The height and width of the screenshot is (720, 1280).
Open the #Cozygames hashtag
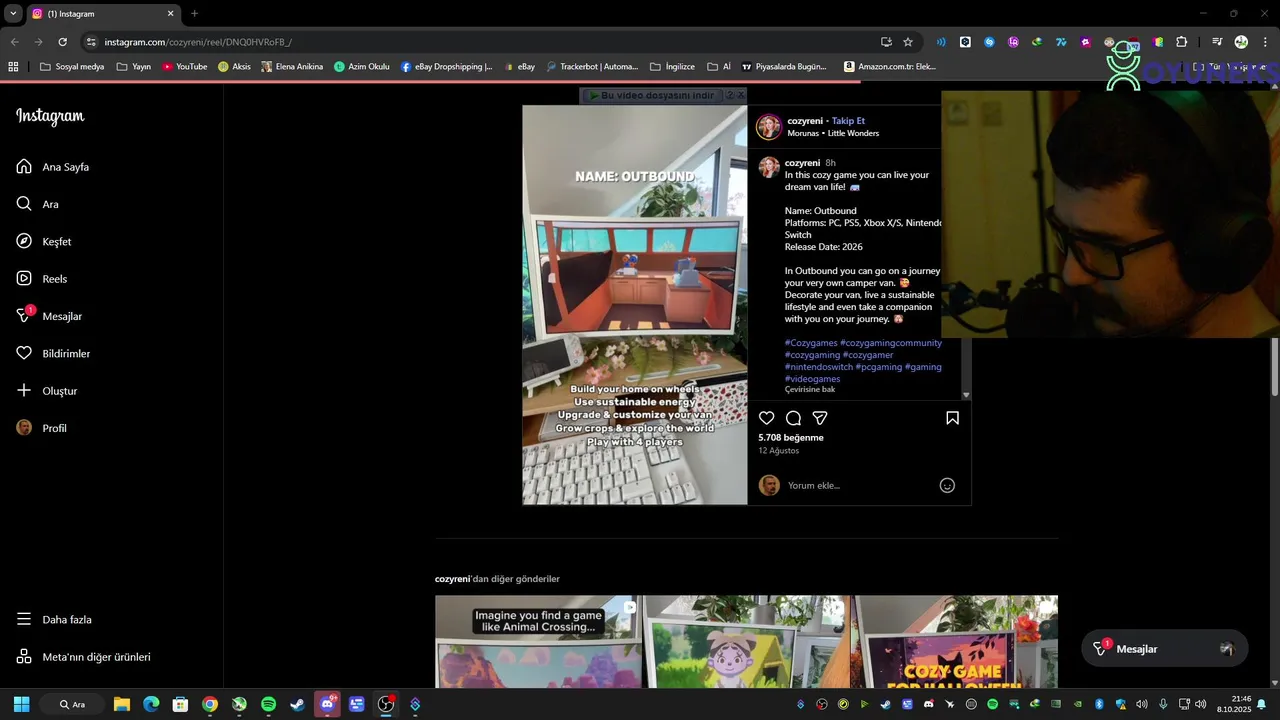tap(811, 343)
